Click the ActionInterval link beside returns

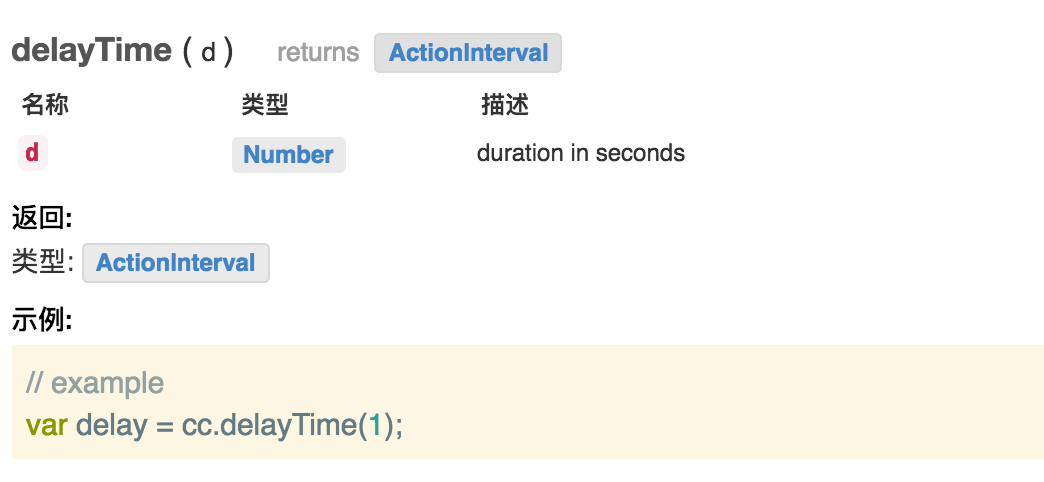pyautogui.click(x=468, y=53)
